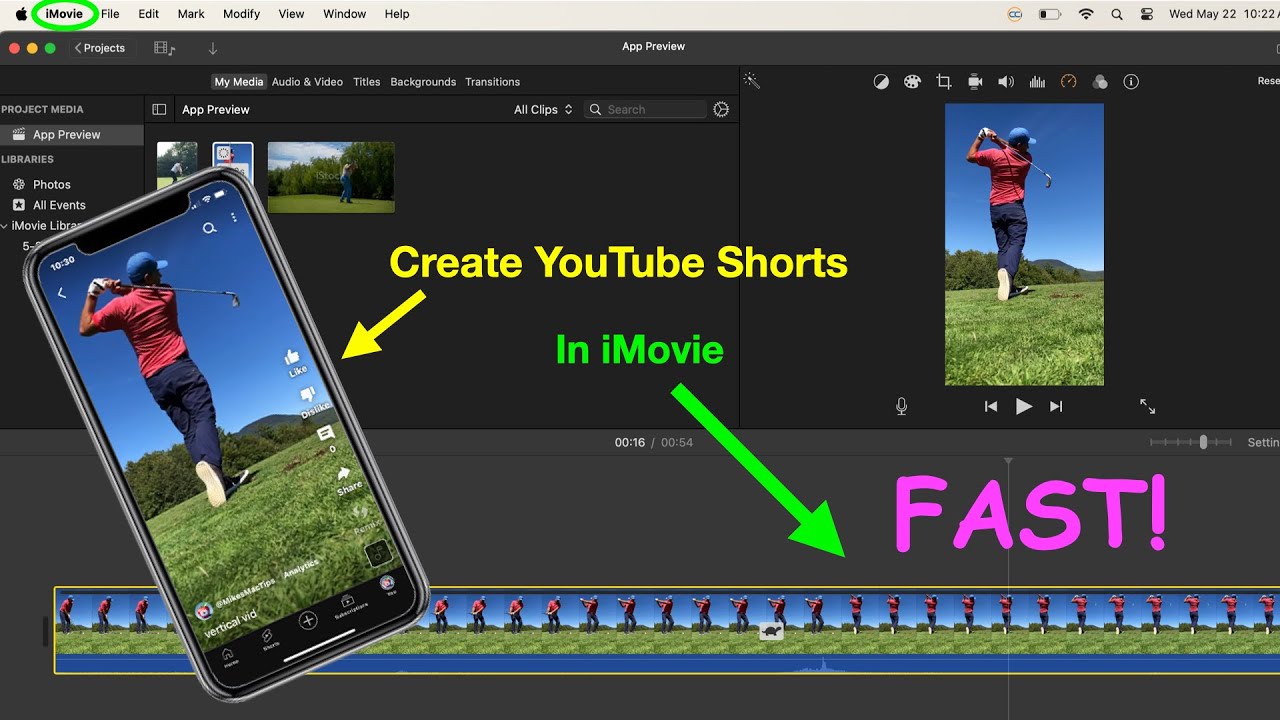Toggle the viewer fullscreen playback arrows
The height and width of the screenshot is (720, 1280).
[1147, 406]
